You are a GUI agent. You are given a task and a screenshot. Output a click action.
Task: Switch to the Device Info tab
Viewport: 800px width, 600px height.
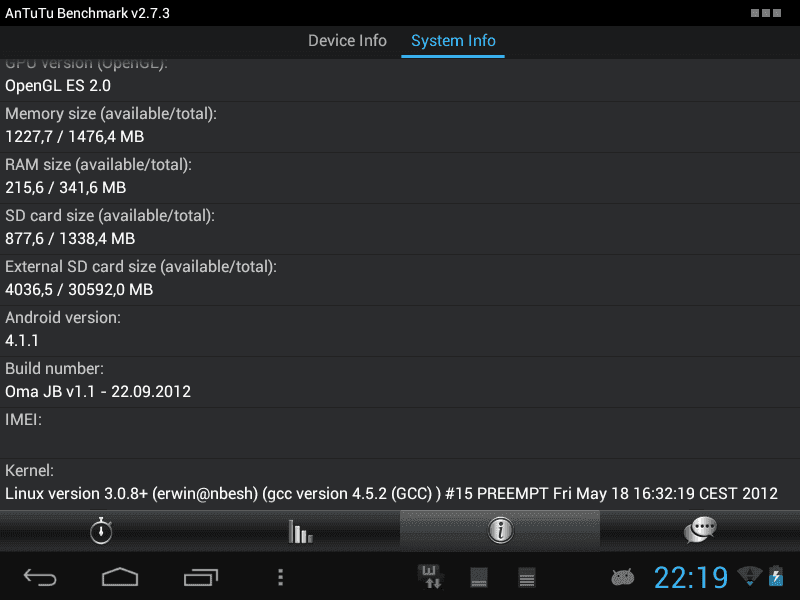tap(347, 41)
